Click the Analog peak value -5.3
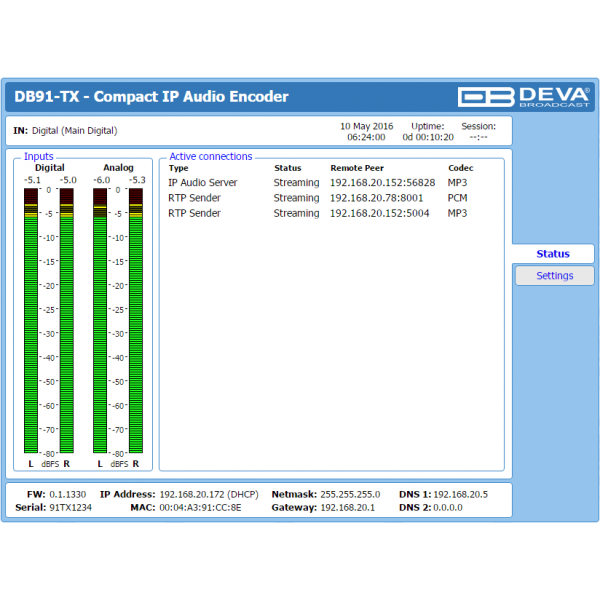The image size is (600, 600). click(x=137, y=180)
